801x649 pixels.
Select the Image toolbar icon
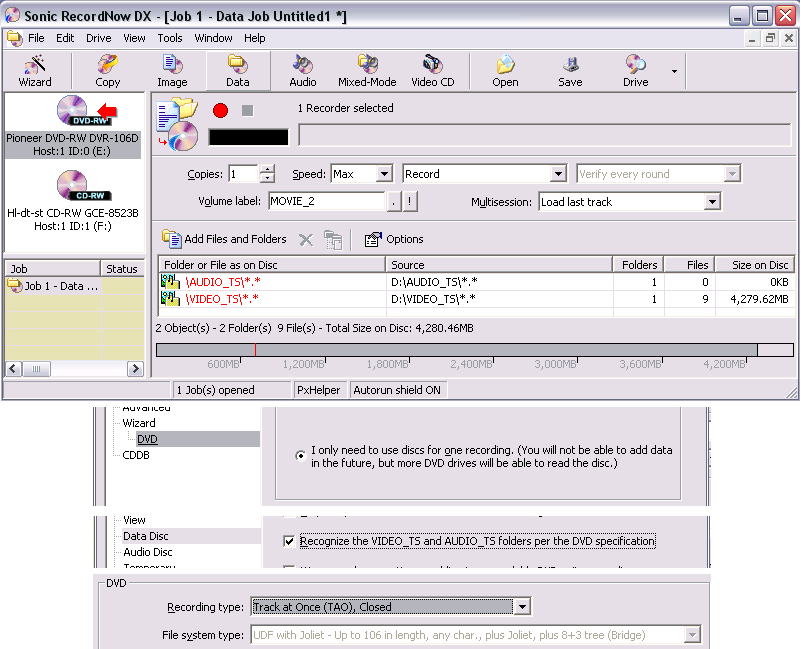172,71
